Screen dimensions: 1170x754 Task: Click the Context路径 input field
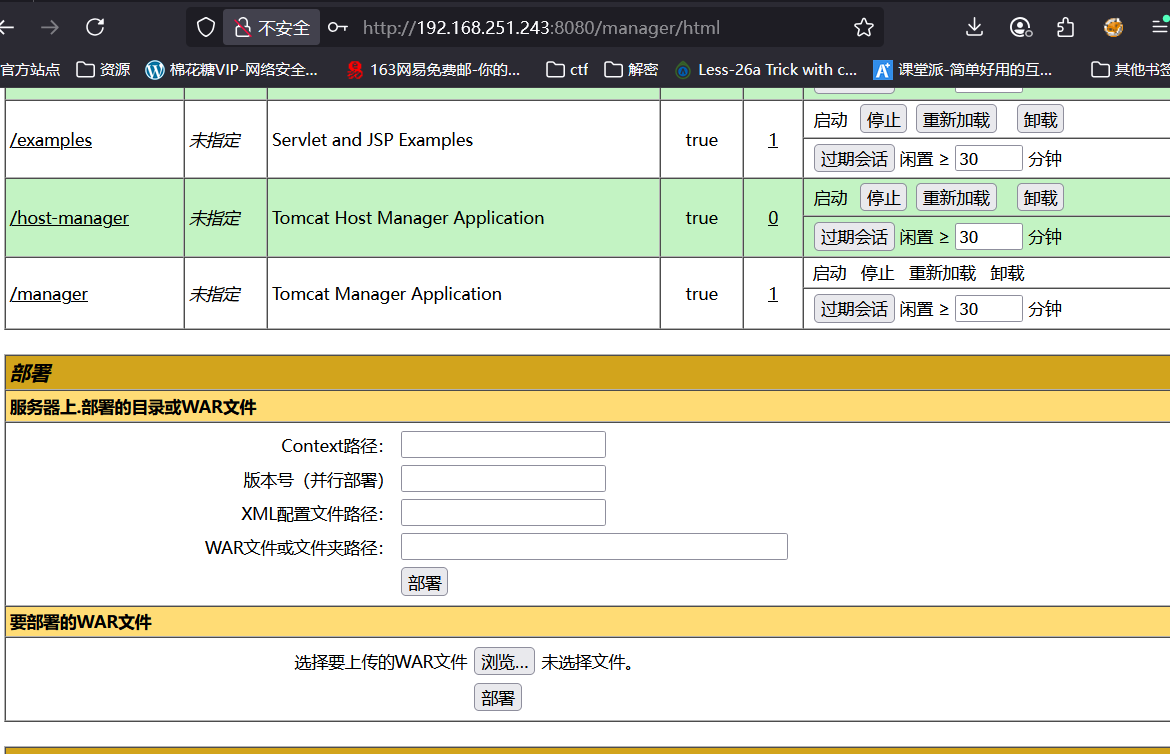[x=503, y=444]
